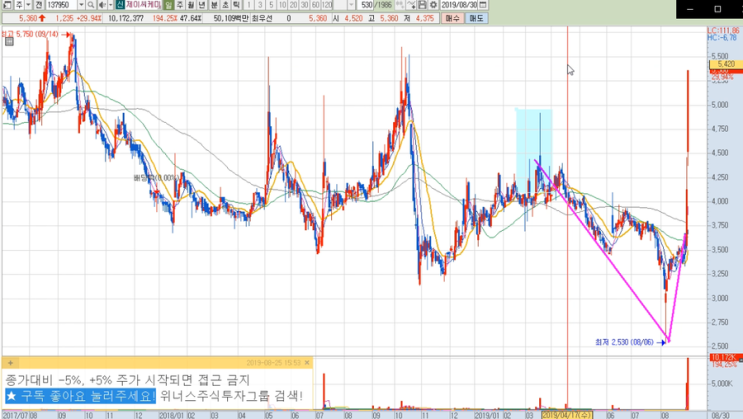Image resolution: width=743 pixels, height=419 pixels.
Task: Click the empty interval input field
Action: (x=340, y=5)
